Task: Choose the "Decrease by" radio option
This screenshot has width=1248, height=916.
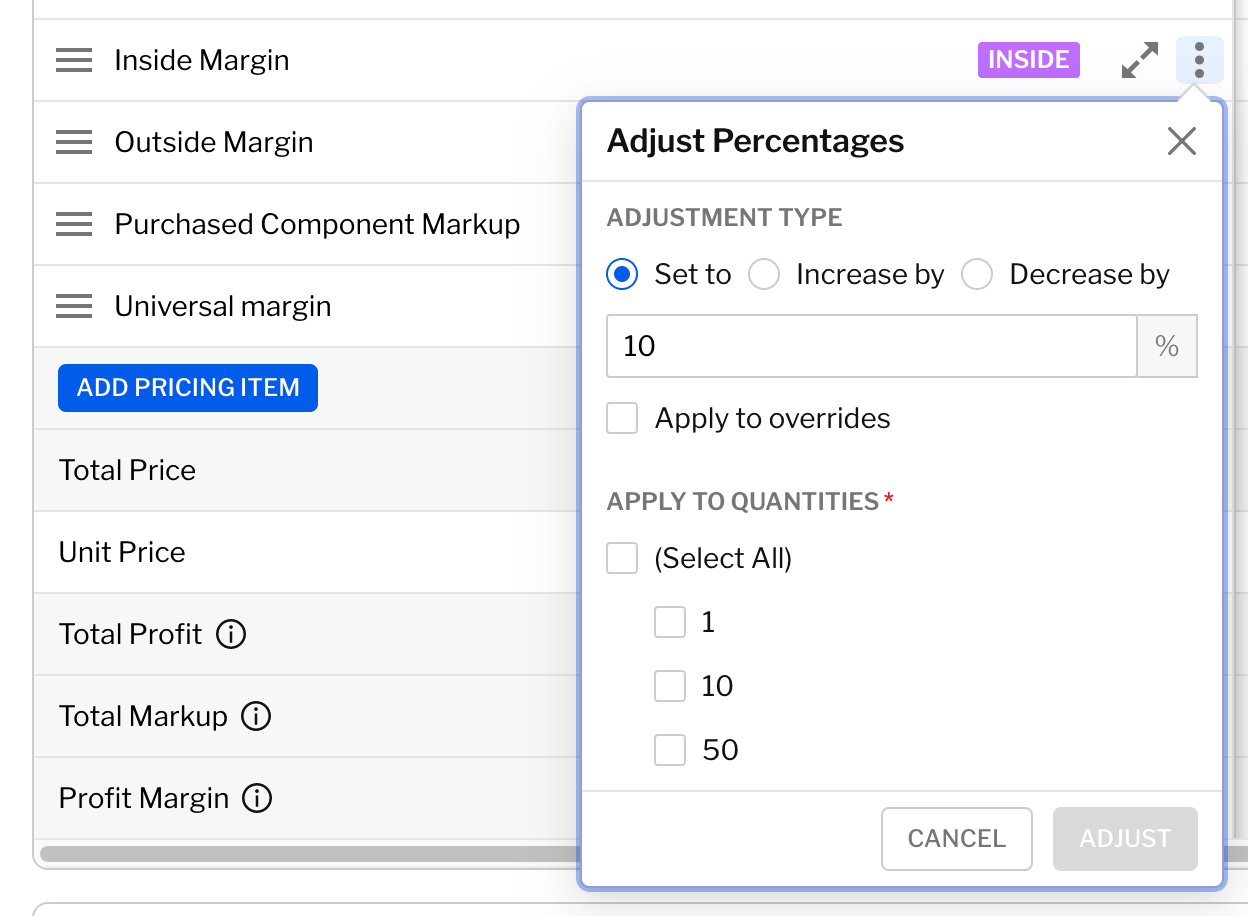Action: tap(977, 274)
